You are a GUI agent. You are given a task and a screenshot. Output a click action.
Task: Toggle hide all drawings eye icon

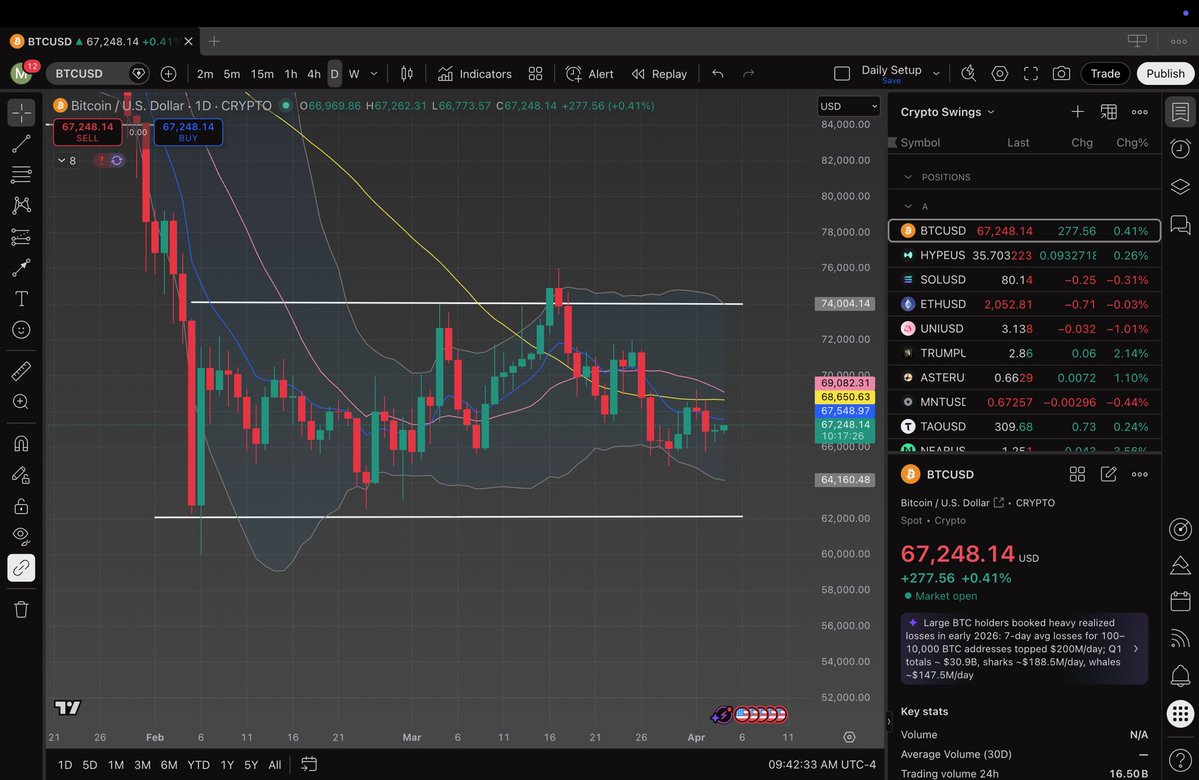pyautogui.click(x=21, y=536)
